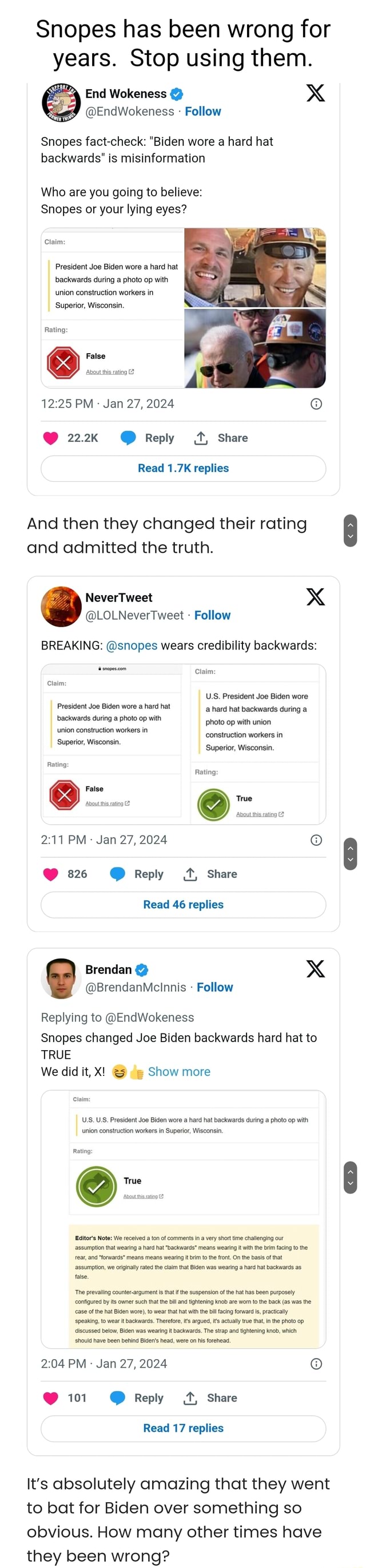
Task: Click Follow next to @EndWokeness
Action: [x=203, y=111]
